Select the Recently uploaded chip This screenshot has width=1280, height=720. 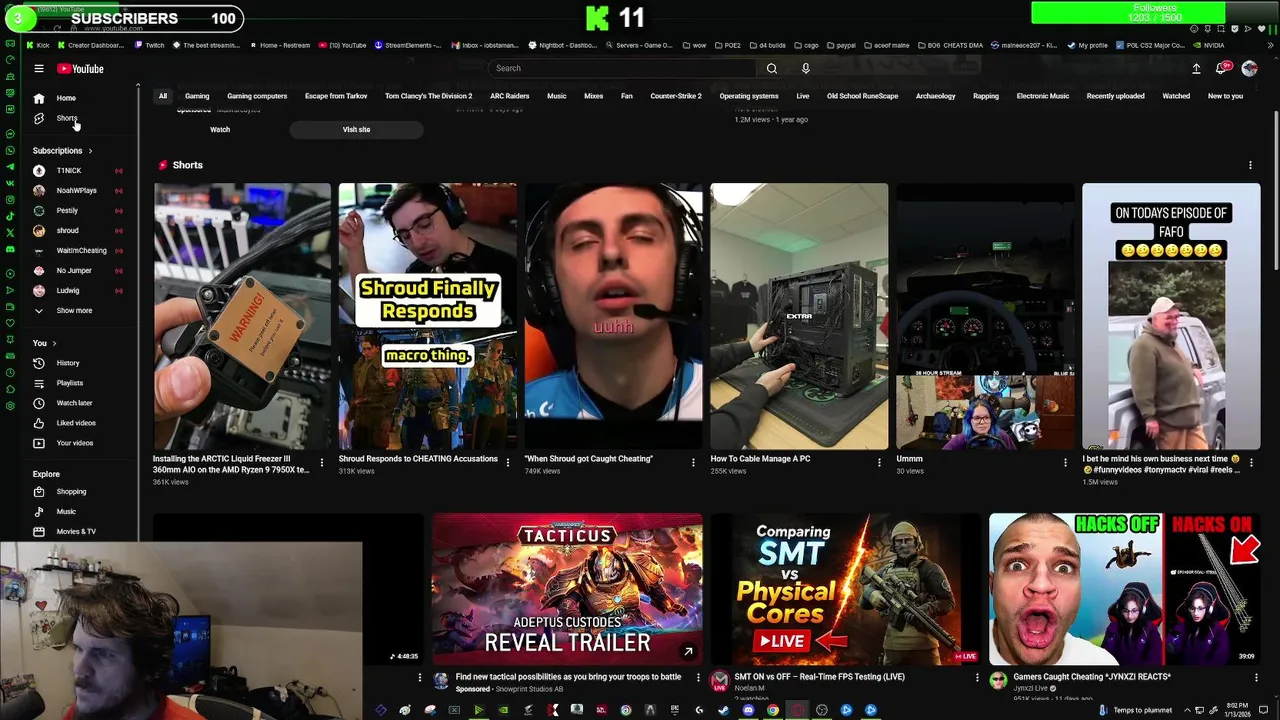click(1115, 96)
